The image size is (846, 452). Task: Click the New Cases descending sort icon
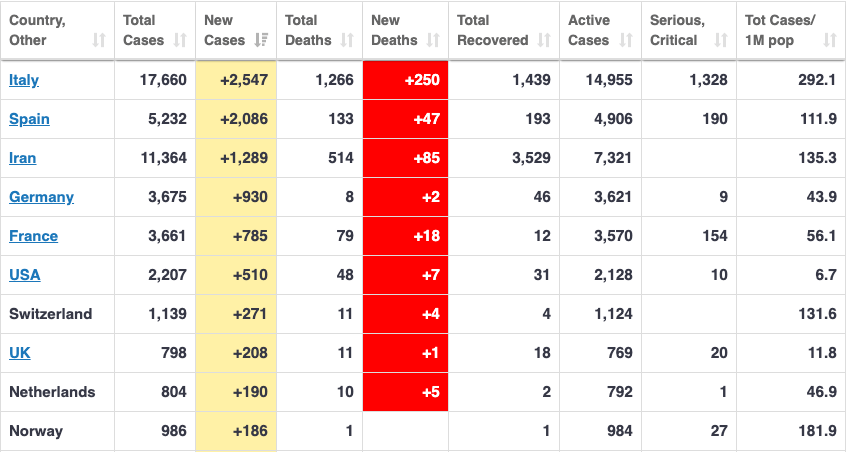(261, 40)
